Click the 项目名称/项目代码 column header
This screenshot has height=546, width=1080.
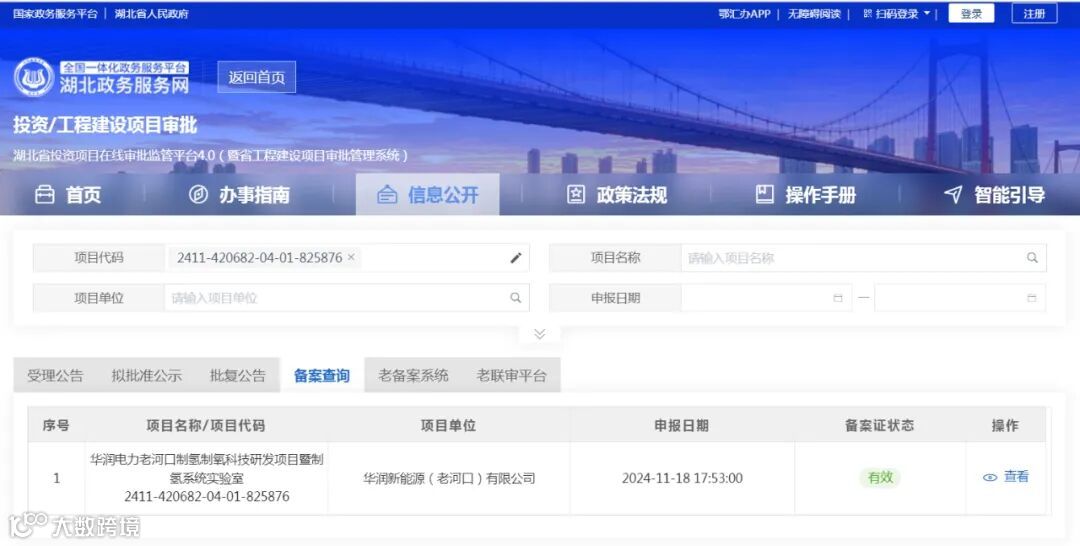click(205, 426)
